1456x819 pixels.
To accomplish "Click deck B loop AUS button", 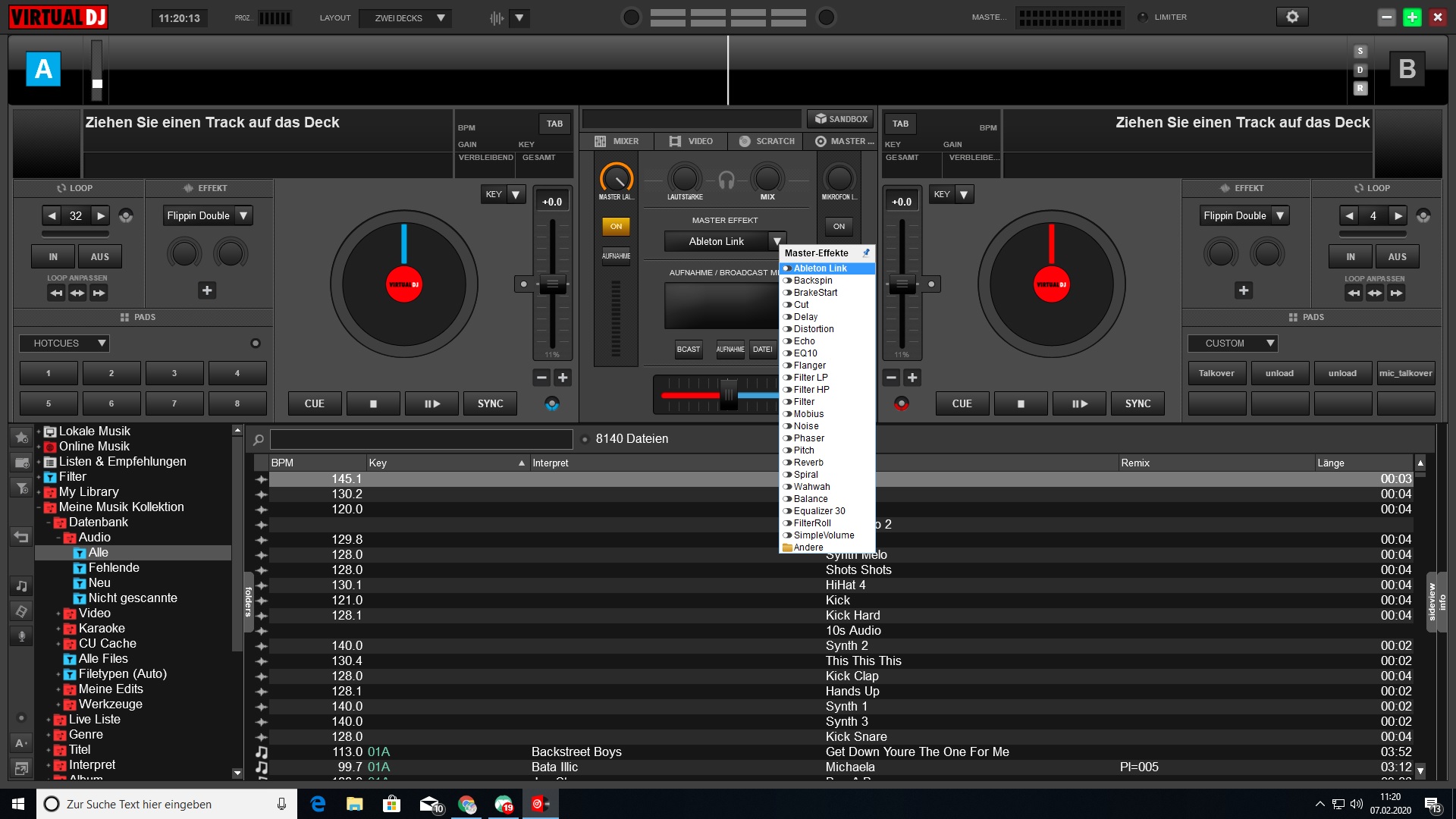I will coord(1397,257).
